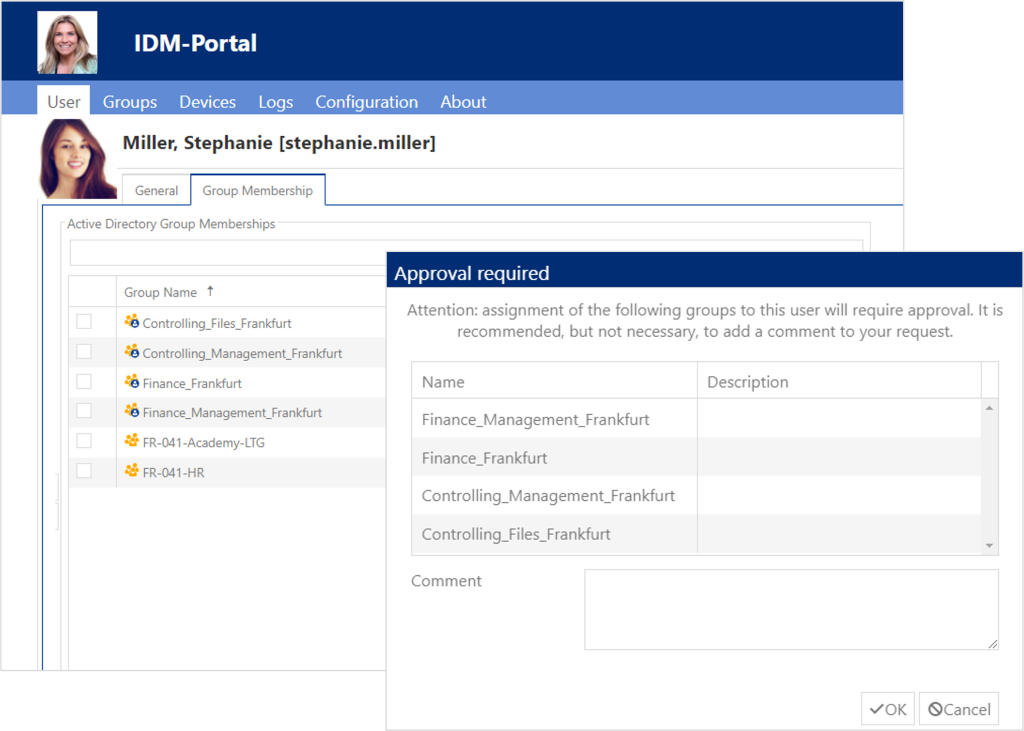Click the FR-041-HR group name

pos(173,472)
